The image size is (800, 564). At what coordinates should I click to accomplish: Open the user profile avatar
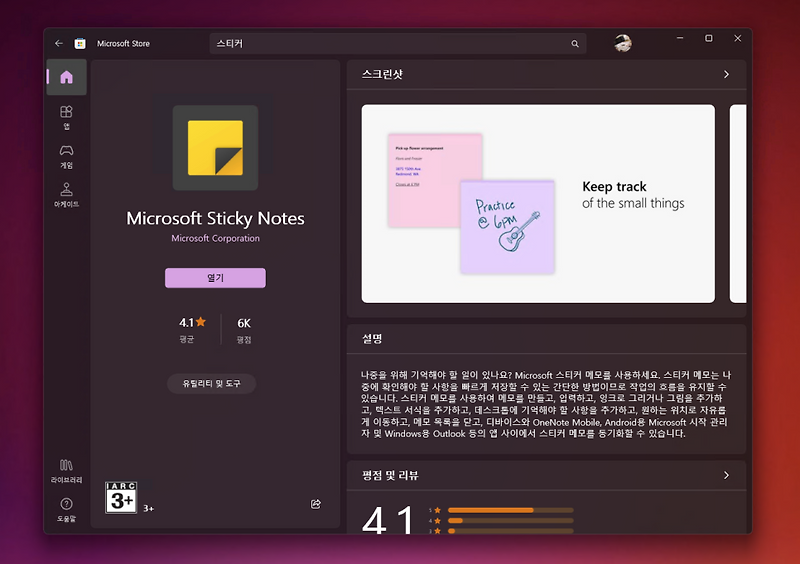[x=623, y=43]
